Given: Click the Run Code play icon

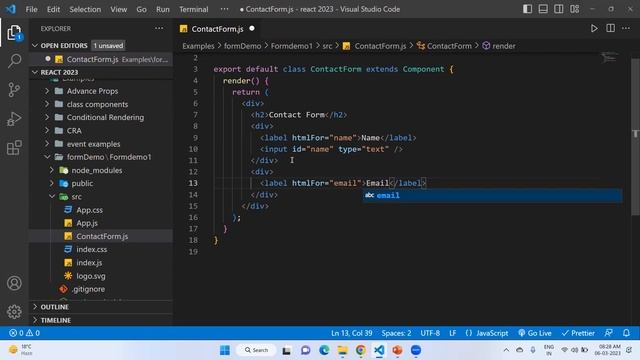Looking at the screenshot, I should pos(594,29).
